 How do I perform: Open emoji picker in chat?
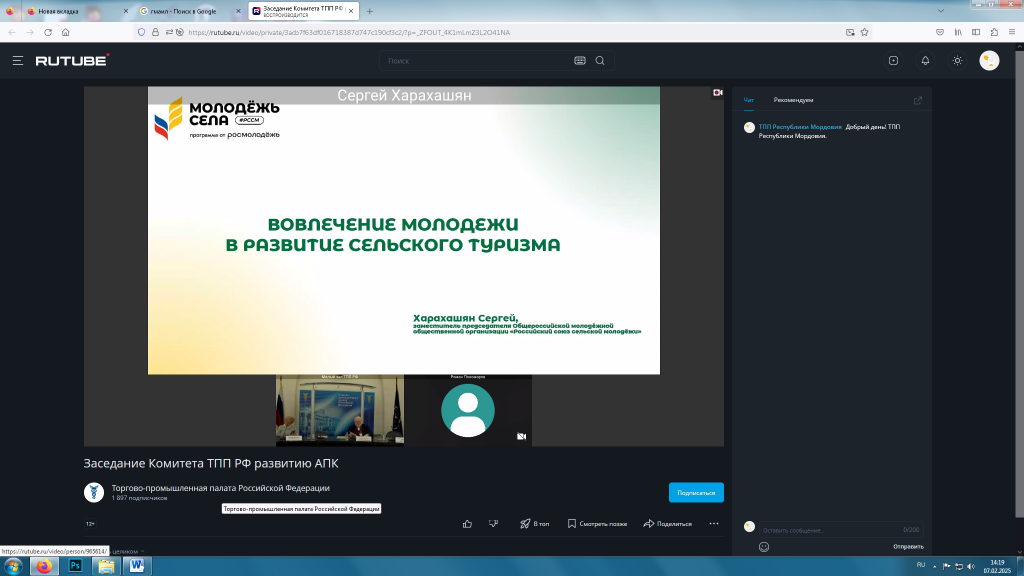coord(764,547)
